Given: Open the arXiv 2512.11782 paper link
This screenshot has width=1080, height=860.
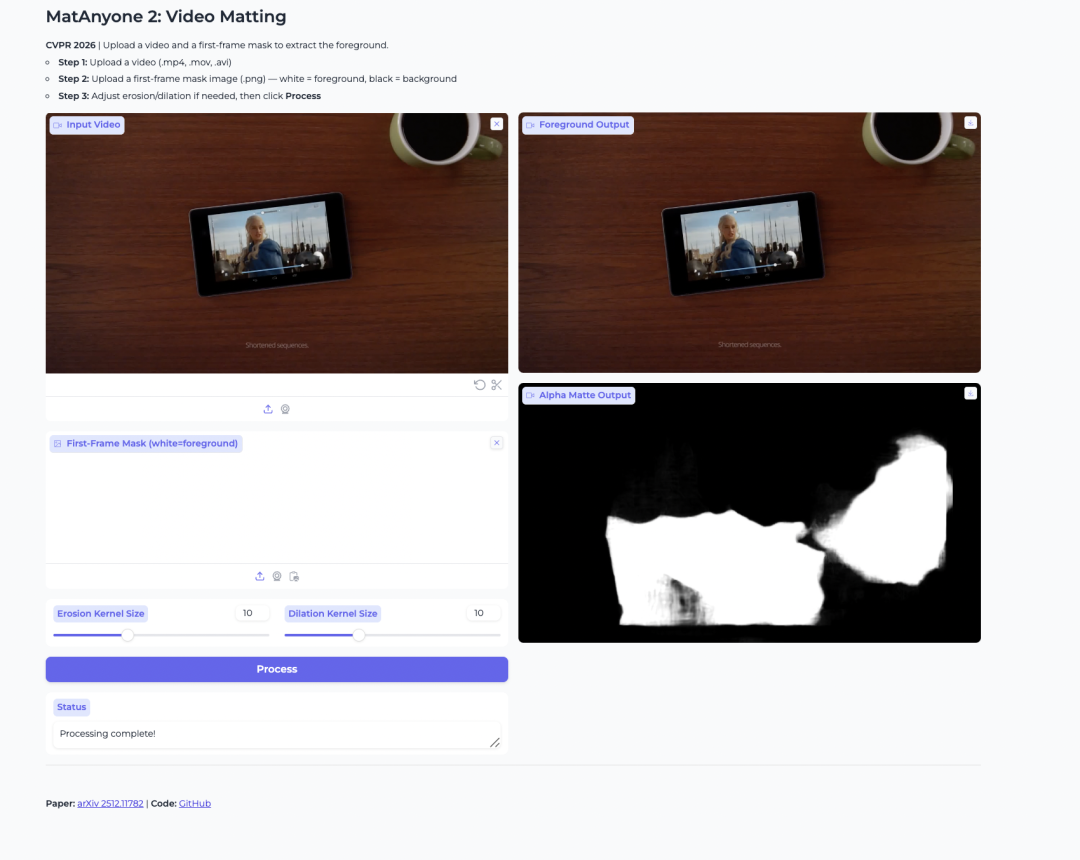Looking at the screenshot, I should (110, 804).
